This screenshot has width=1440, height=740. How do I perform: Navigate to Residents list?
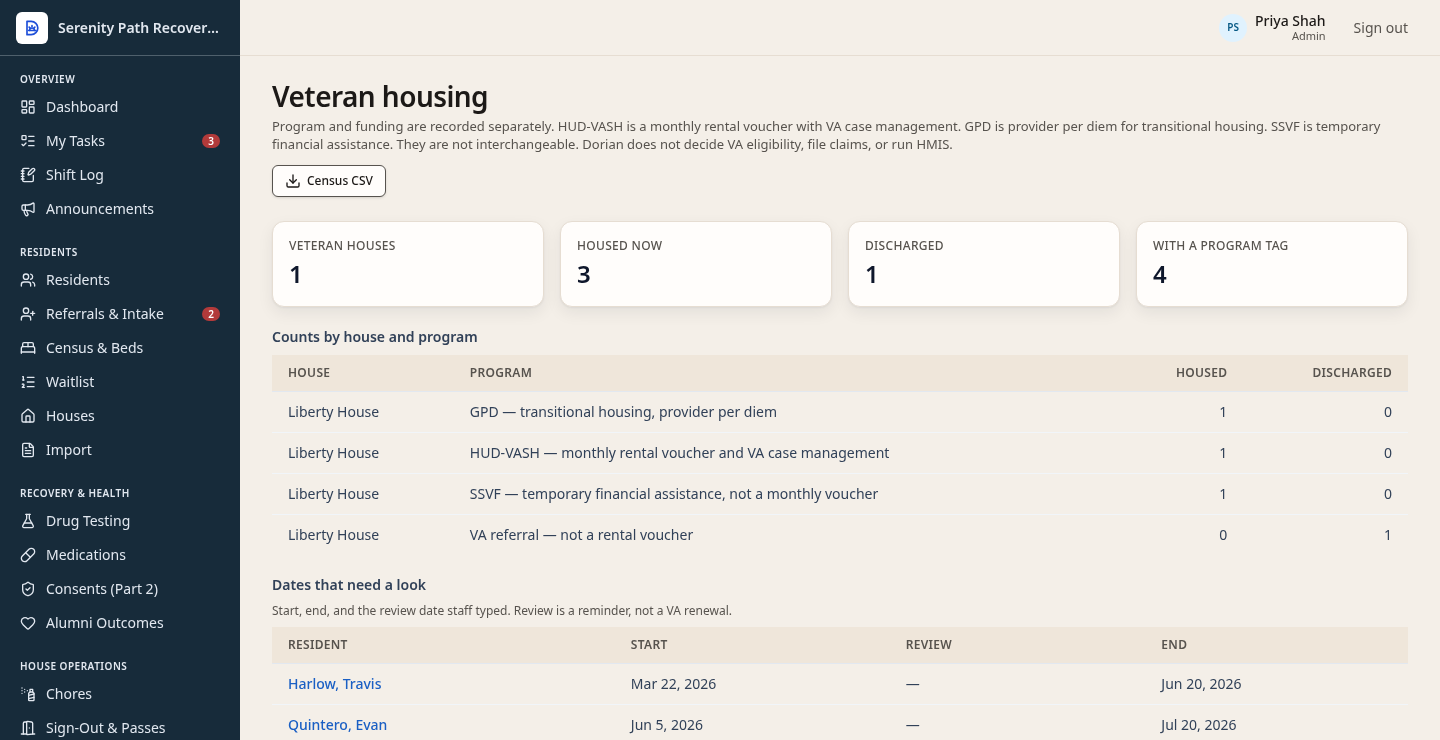tap(120, 280)
